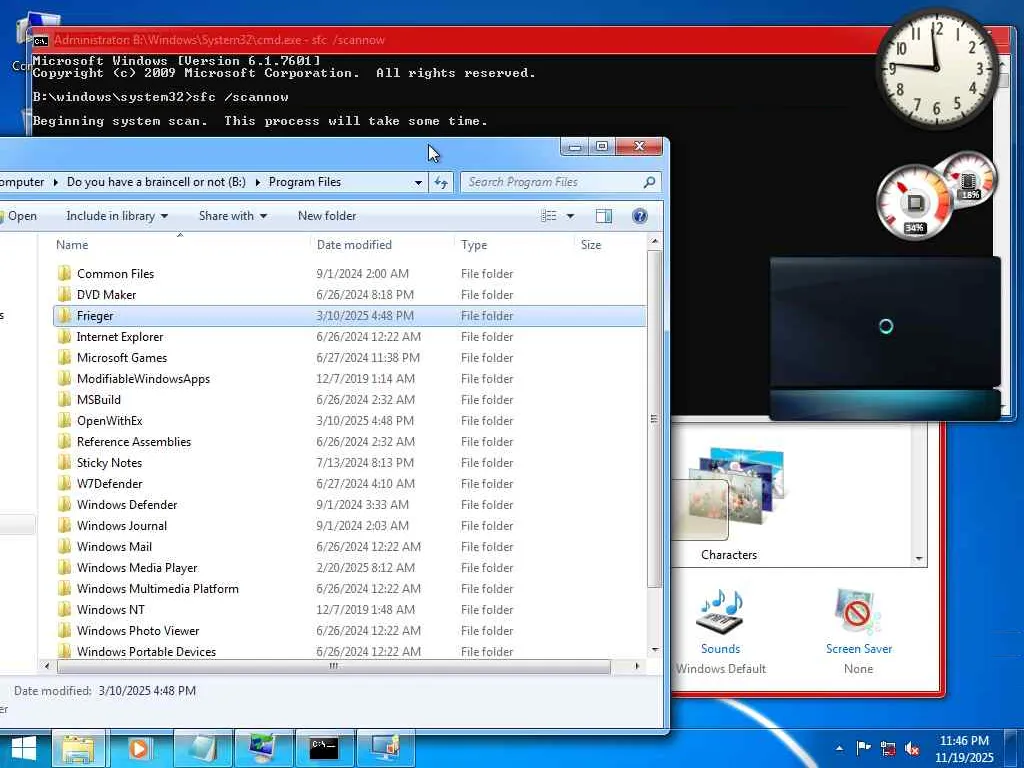Select the Common Files folder
This screenshot has width=1024, height=768.
pyautogui.click(x=349, y=274)
